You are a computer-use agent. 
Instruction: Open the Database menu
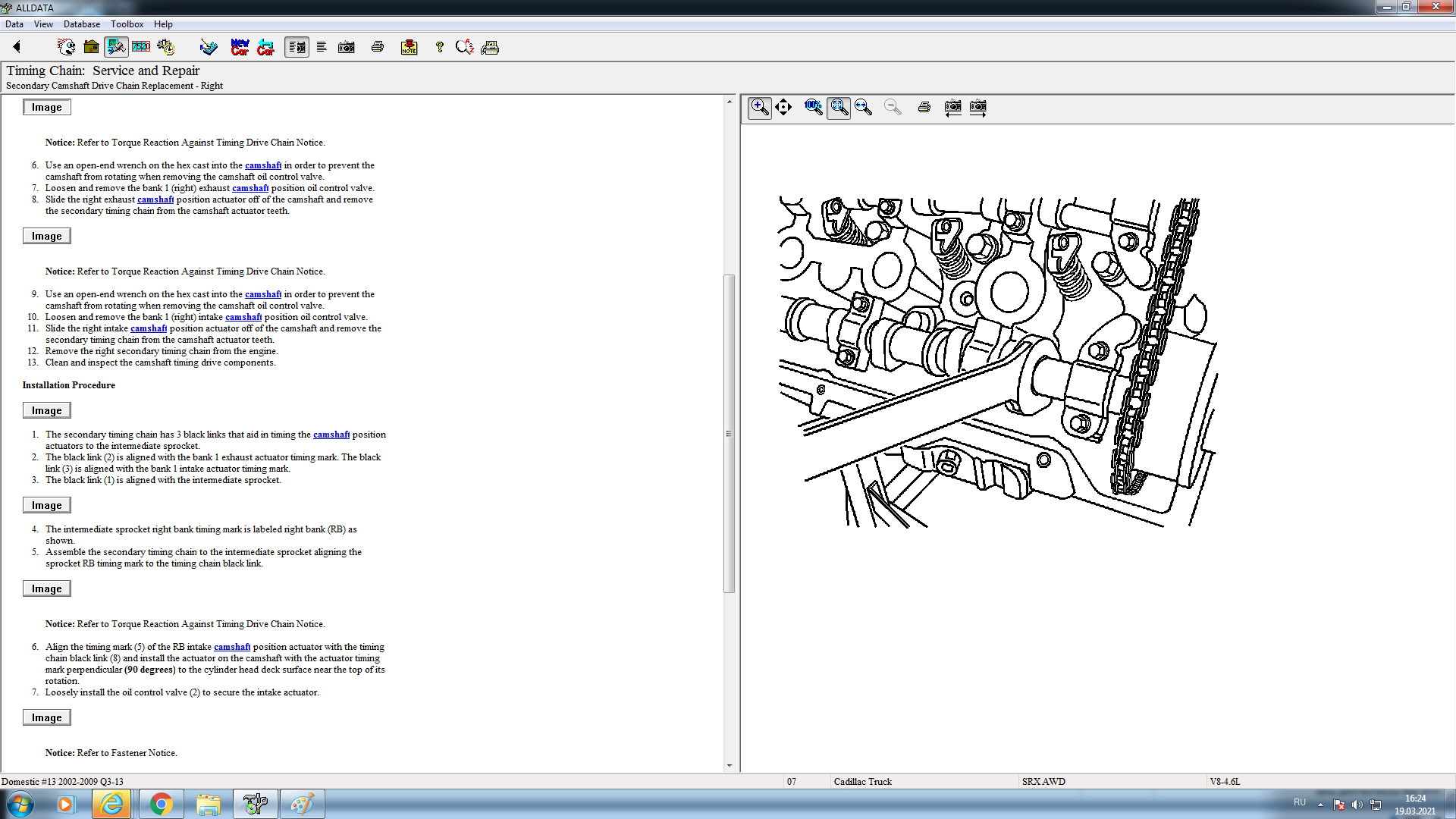coord(81,24)
